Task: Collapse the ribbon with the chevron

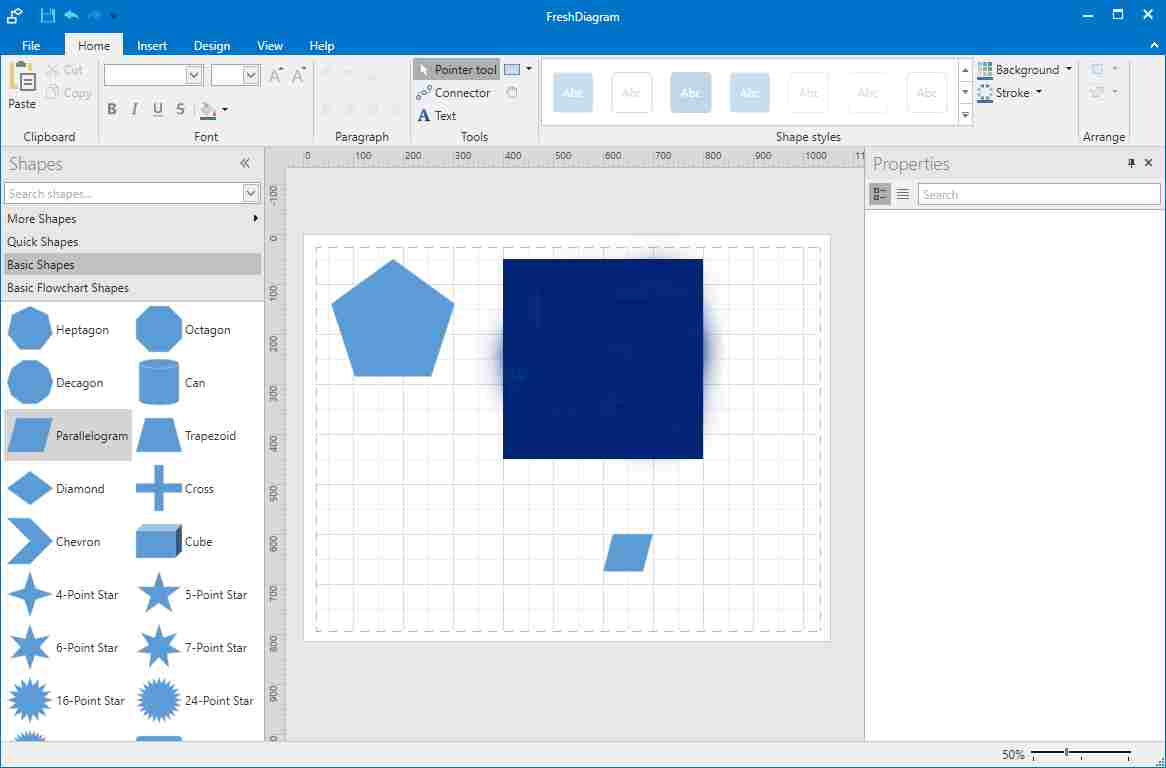Action: [1154, 45]
